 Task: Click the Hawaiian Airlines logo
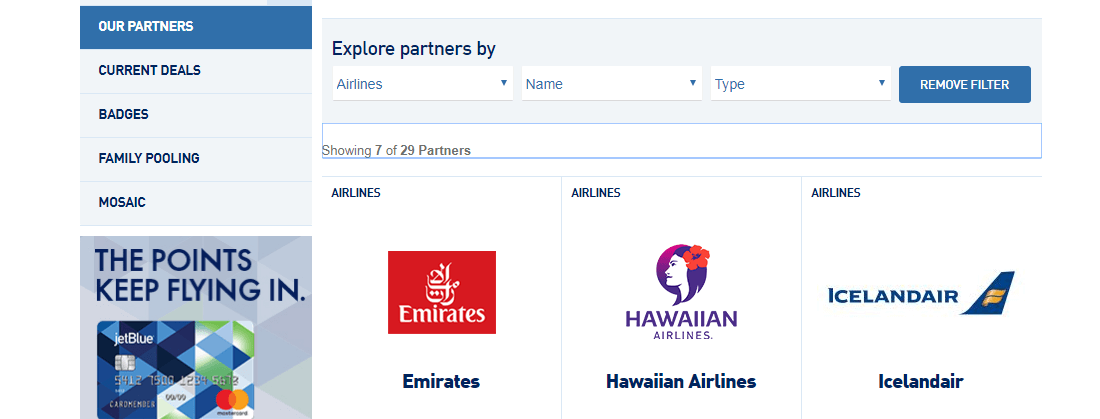pos(681,292)
